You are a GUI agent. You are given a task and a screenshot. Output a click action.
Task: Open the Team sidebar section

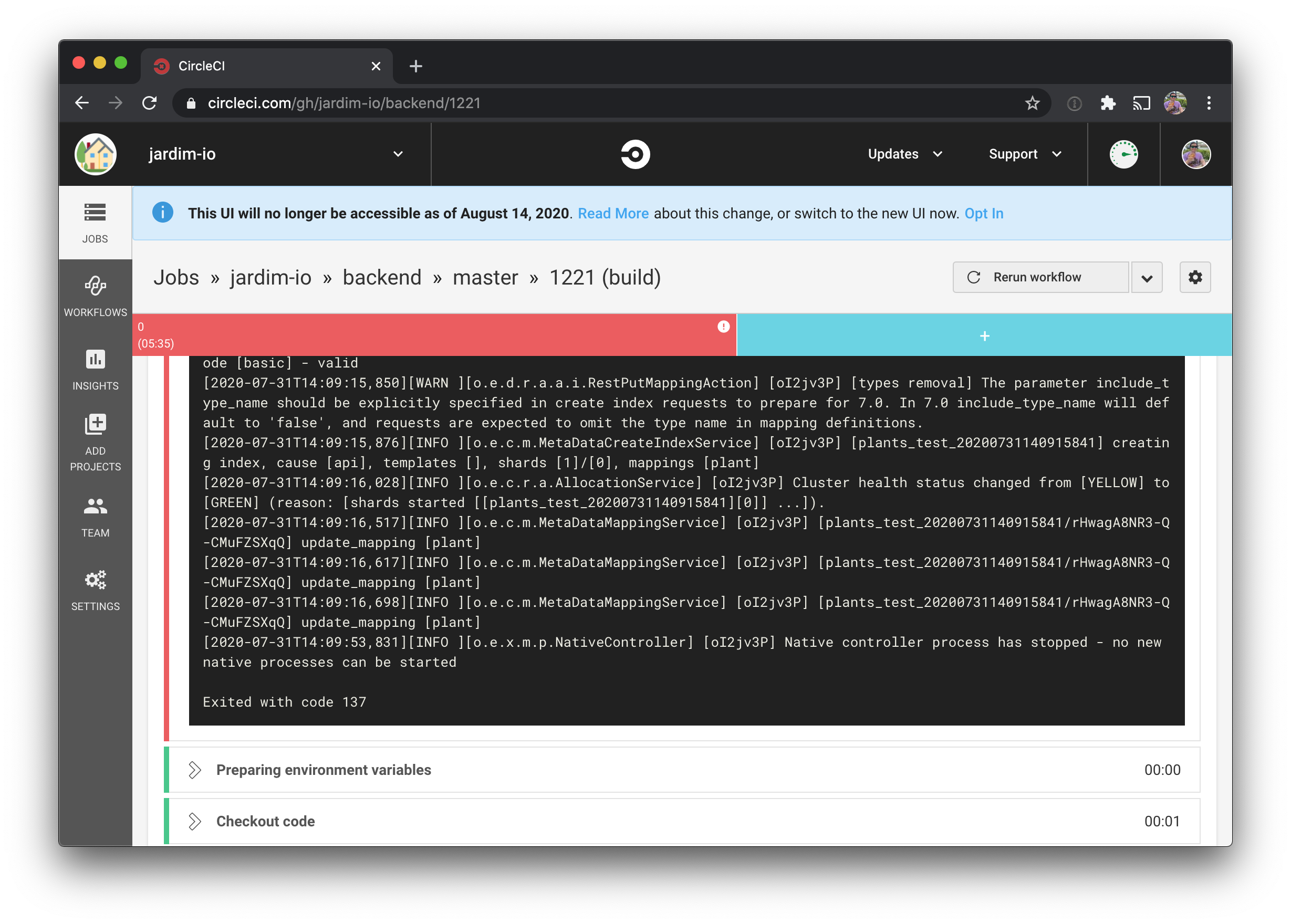coord(95,516)
